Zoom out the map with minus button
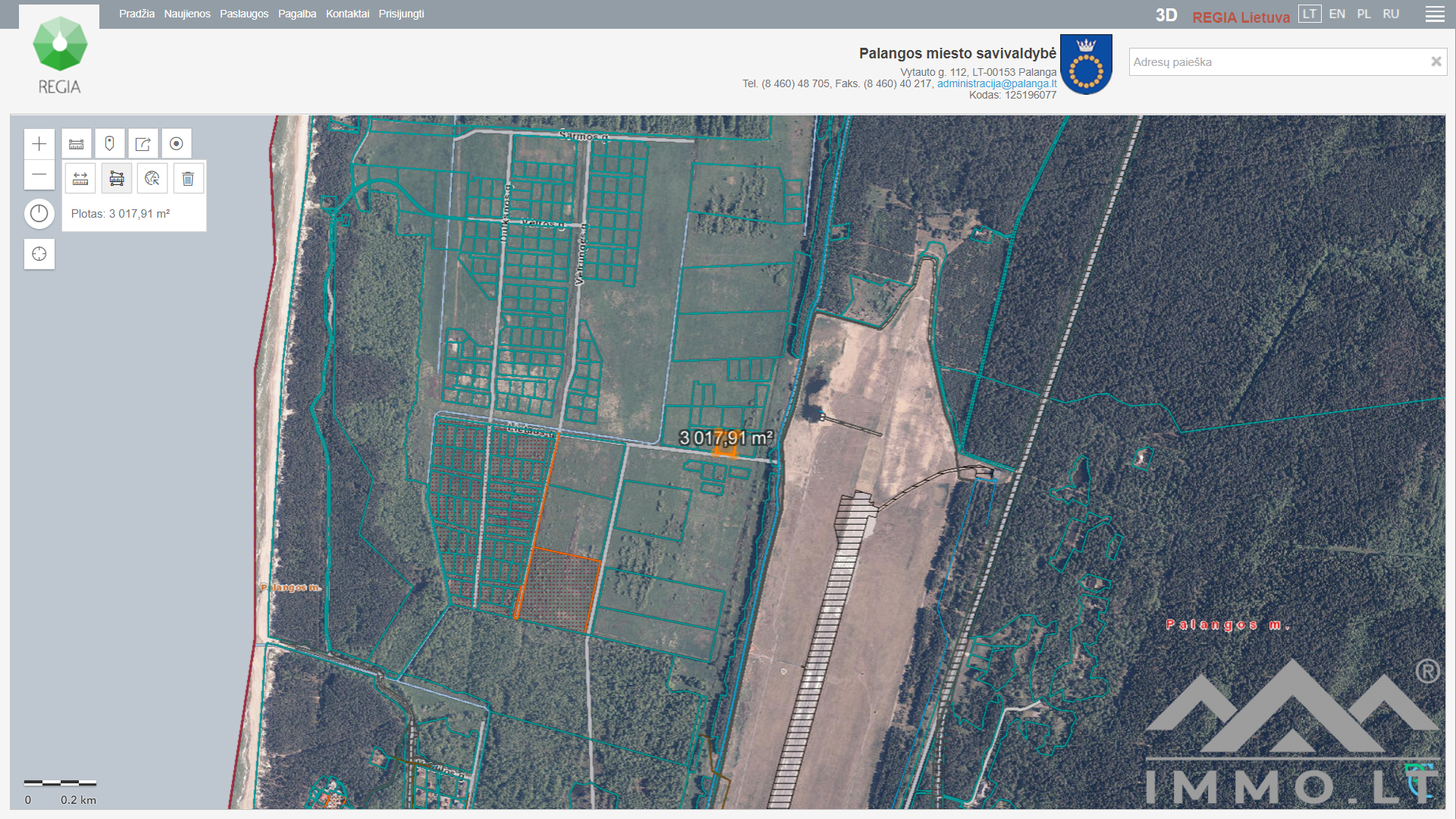The height and width of the screenshot is (819, 1456). click(x=39, y=175)
